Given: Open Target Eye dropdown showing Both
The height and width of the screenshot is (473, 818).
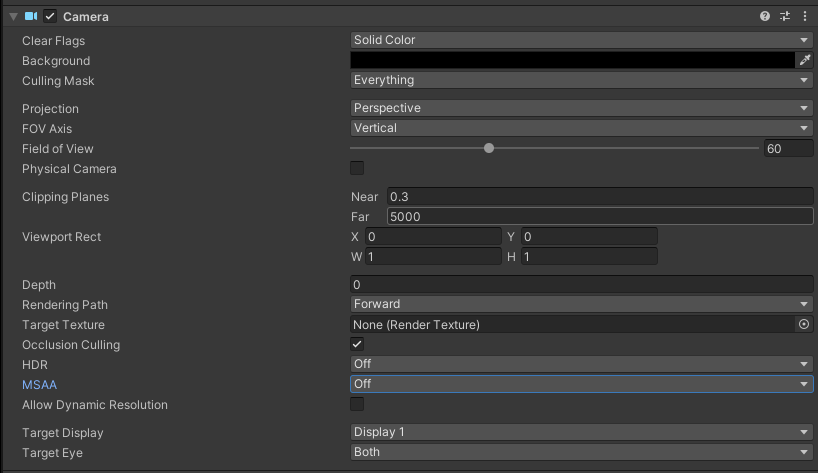Looking at the screenshot, I should click(582, 452).
